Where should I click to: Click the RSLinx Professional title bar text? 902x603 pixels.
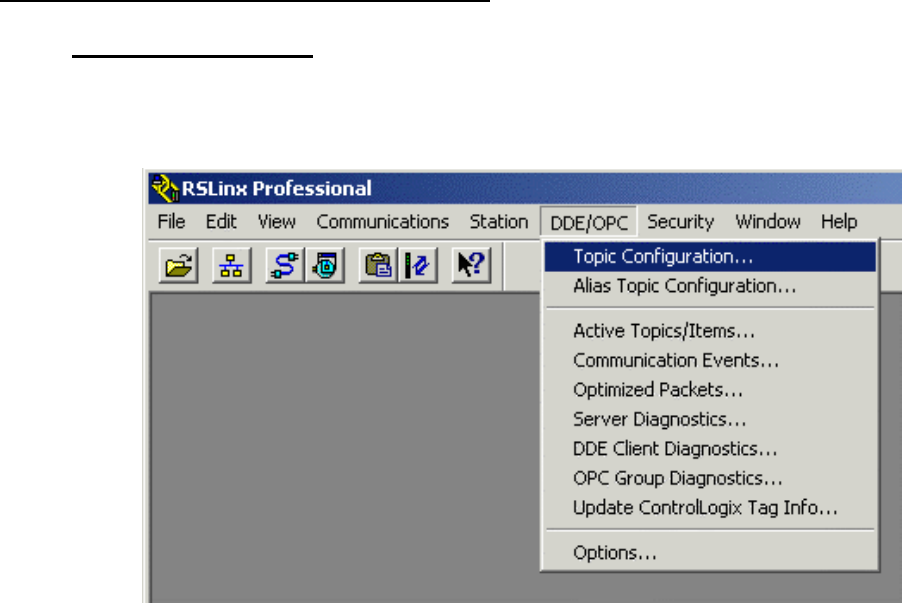click(277, 189)
